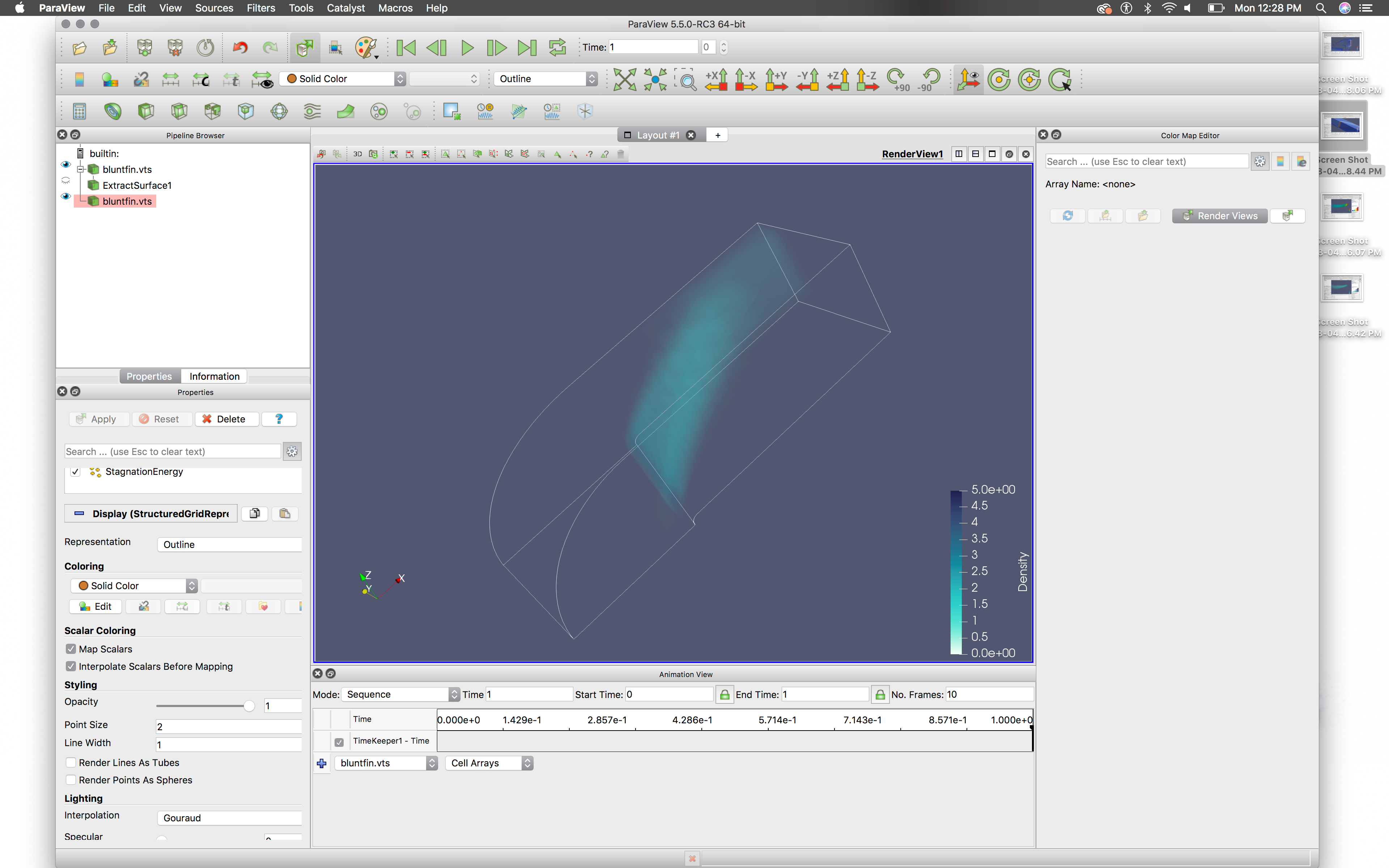Set view direction to +Z
This screenshot has height=868, width=1389.
(x=837, y=79)
